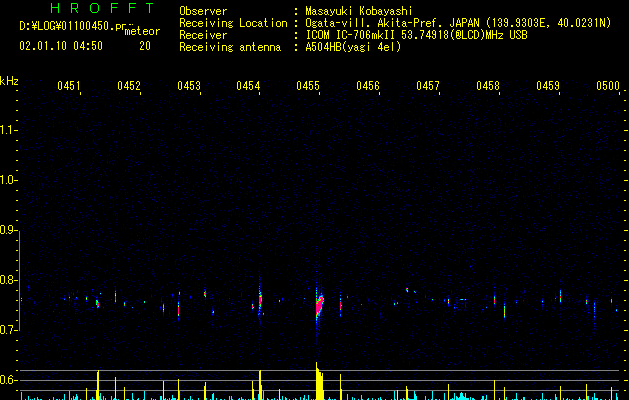Select the A504HB(yagi 4el) antenna value
The height and width of the screenshot is (400, 629).
tap(353, 47)
